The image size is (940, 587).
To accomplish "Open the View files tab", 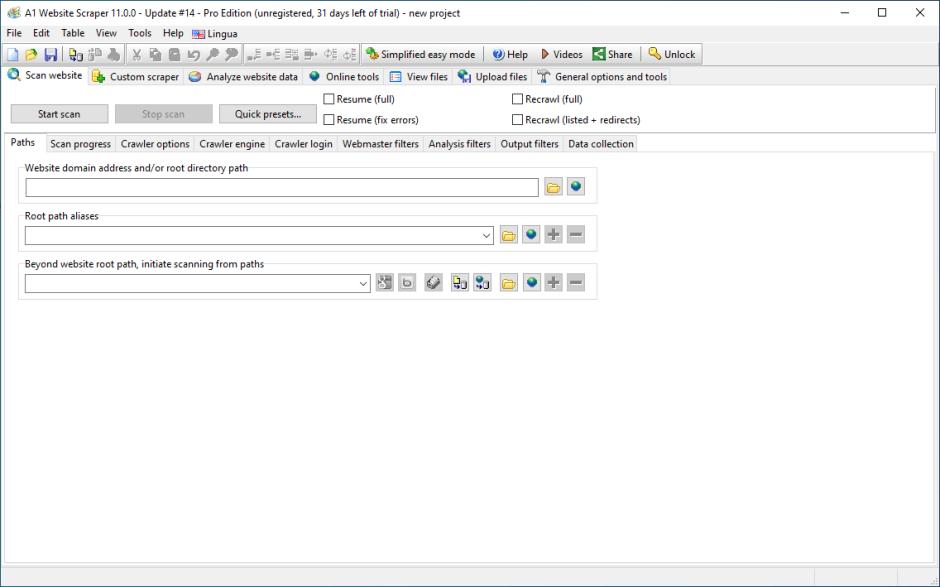I will 420,77.
